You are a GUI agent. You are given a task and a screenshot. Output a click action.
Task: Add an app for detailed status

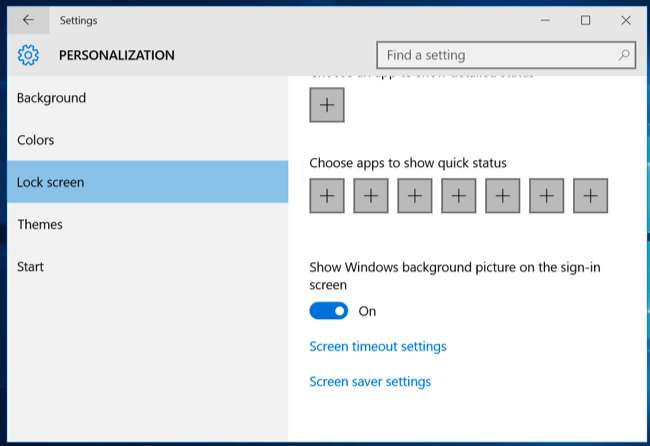[x=327, y=105]
